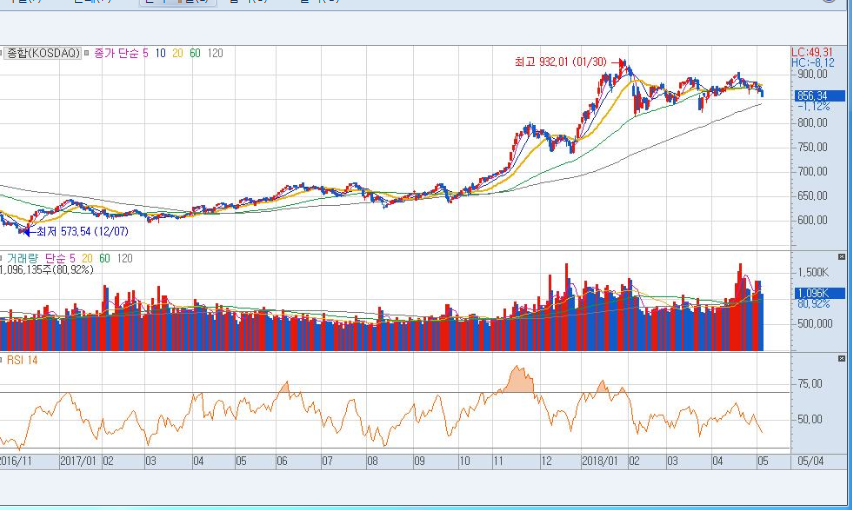Select the 60-period MA in volume legend
This screenshot has height=510, width=852.
(103, 258)
